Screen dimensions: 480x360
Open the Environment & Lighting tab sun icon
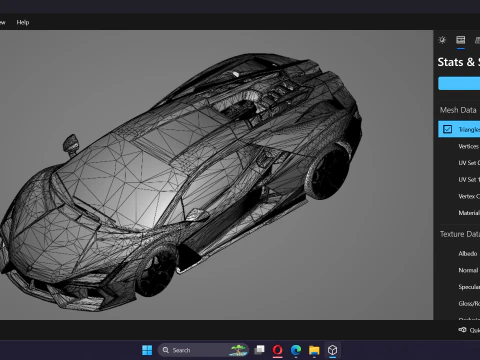(x=442, y=40)
